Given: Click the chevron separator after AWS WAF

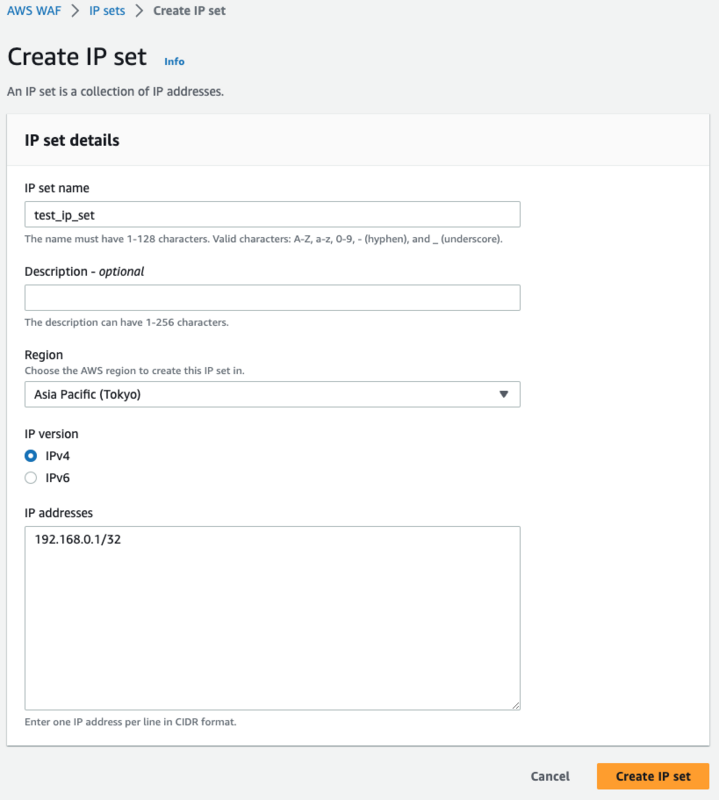Looking at the screenshot, I should pyautogui.click(x=75, y=11).
